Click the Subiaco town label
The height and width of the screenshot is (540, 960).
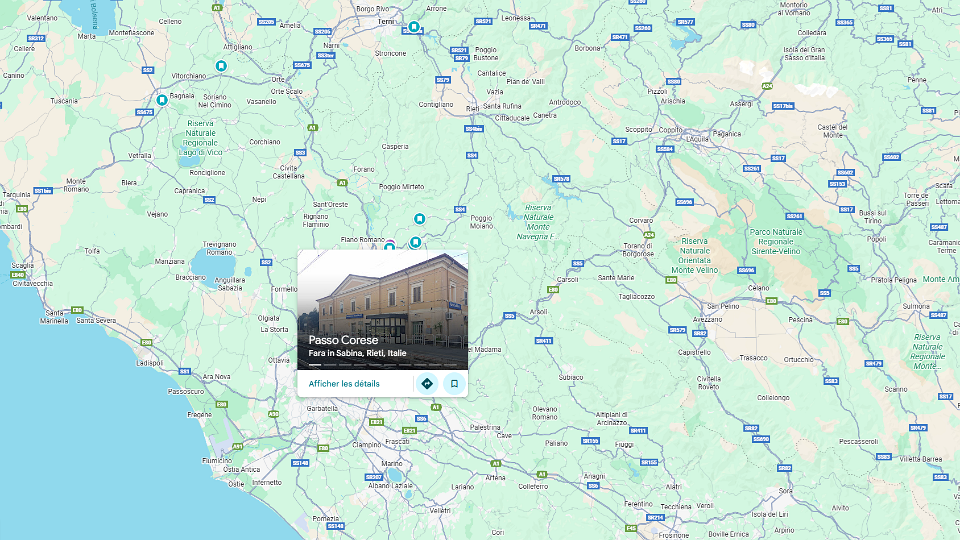click(571, 377)
